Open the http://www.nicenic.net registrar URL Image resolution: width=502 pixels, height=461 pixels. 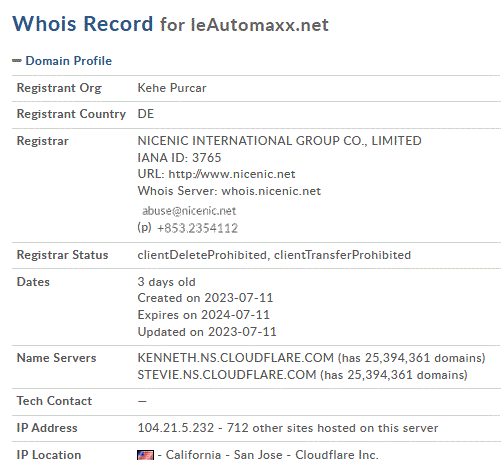point(232,174)
